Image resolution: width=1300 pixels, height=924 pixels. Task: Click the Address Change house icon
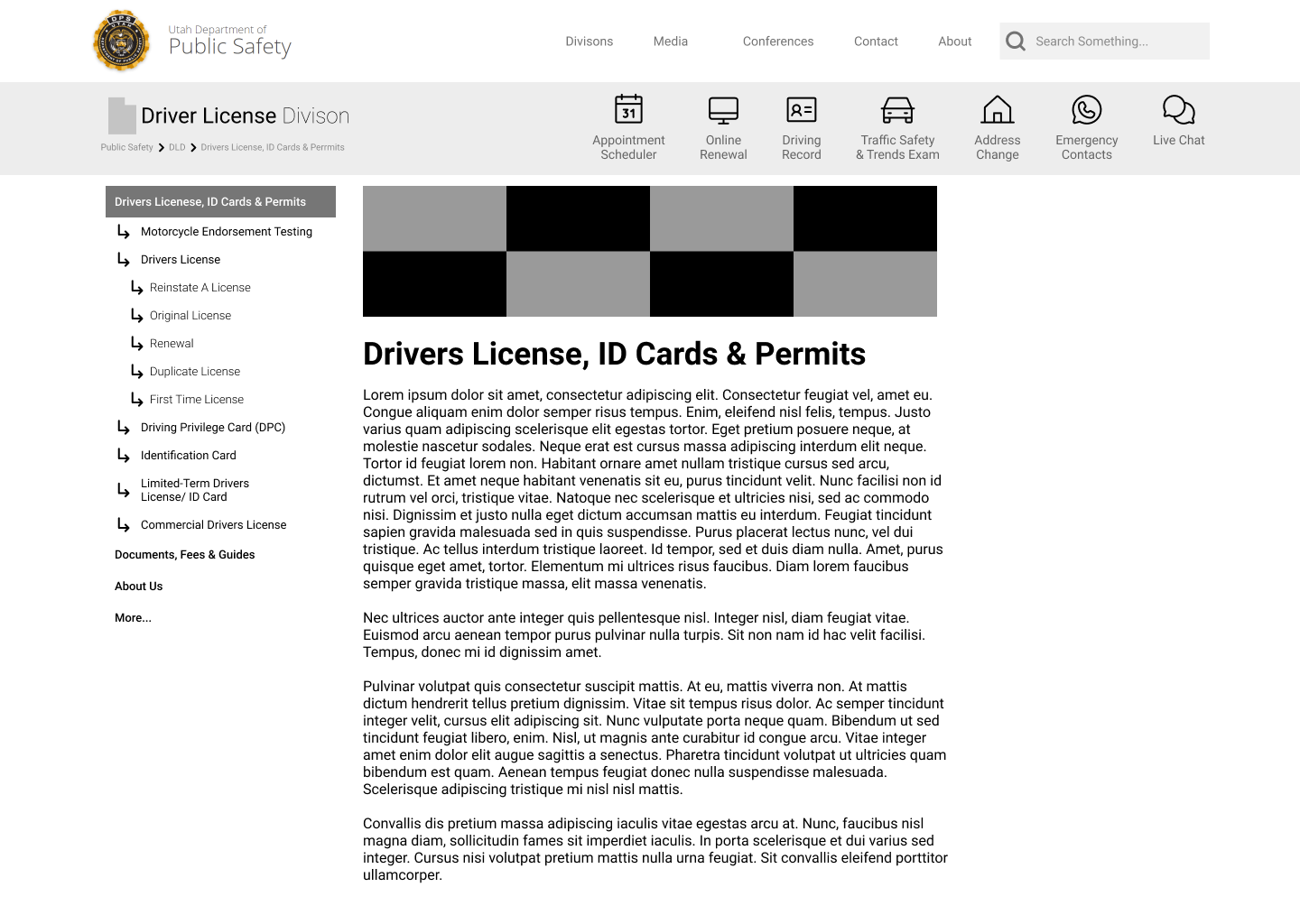point(997,110)
